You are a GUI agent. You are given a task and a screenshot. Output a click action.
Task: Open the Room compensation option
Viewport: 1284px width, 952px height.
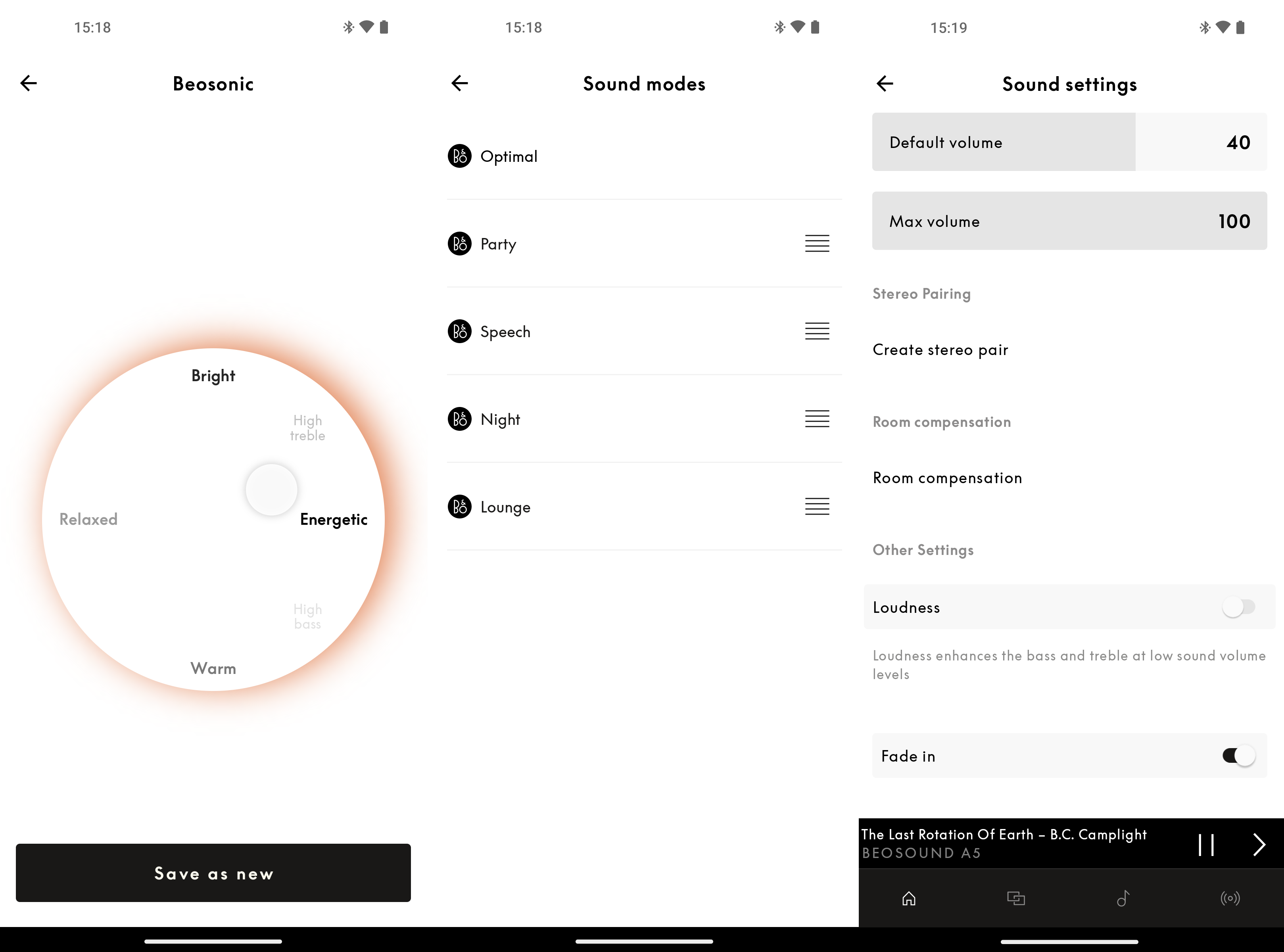948,478
